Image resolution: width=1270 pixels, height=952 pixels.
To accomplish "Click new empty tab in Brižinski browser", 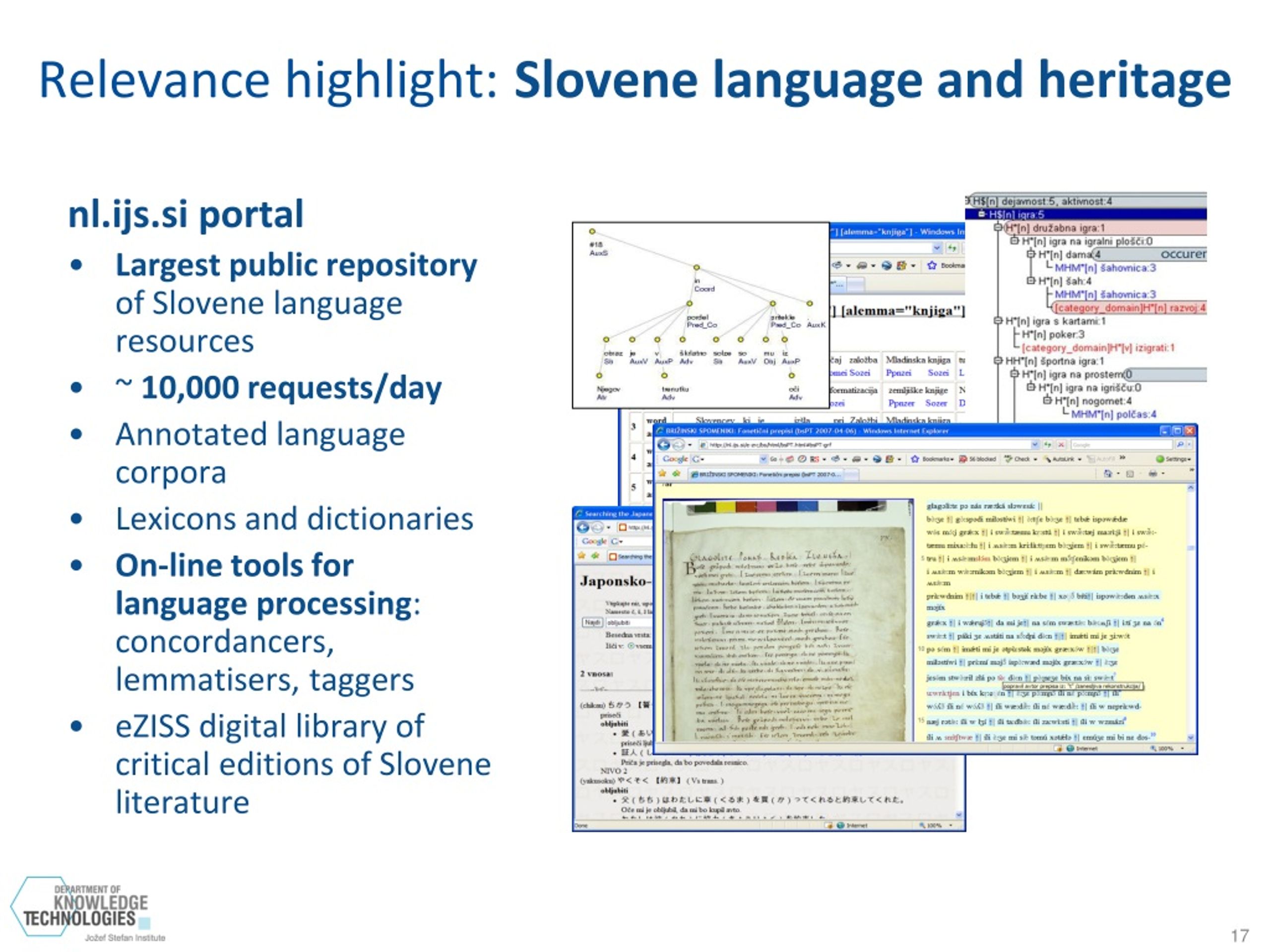I will (x=853, y=474).
